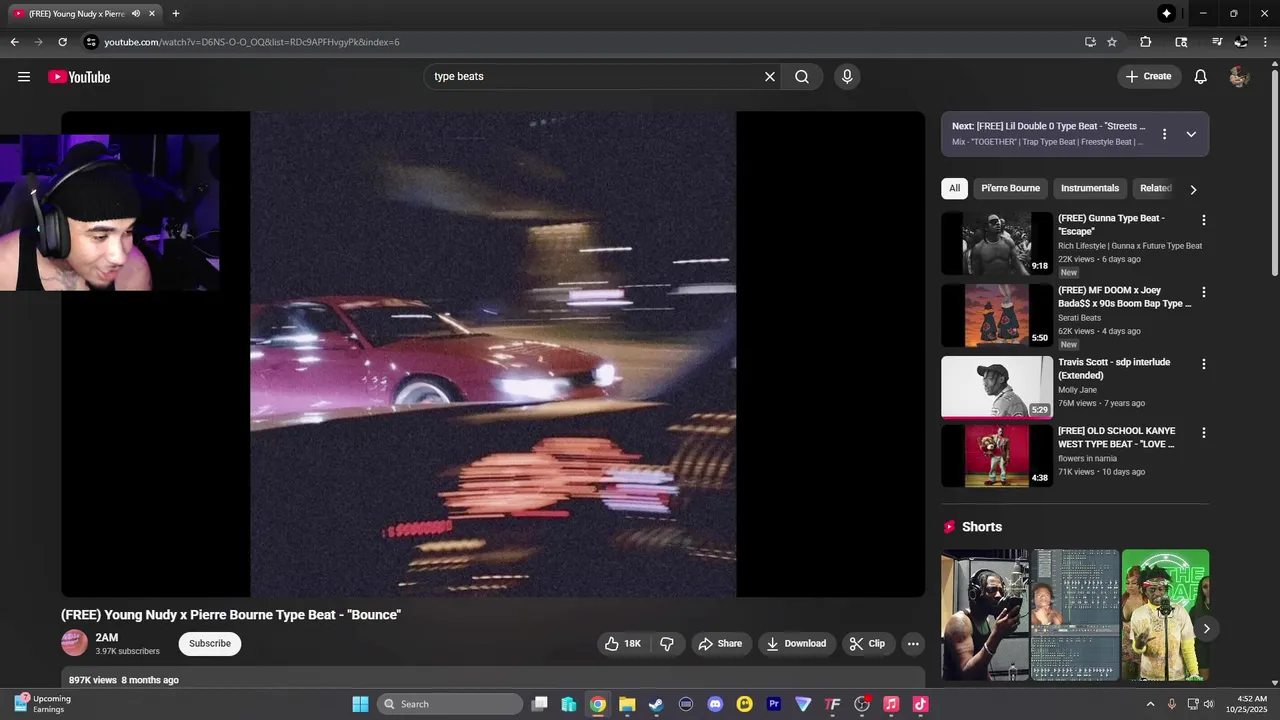
Task: Open Premiere Pro from the taskbar
Action: click(774, 704)
